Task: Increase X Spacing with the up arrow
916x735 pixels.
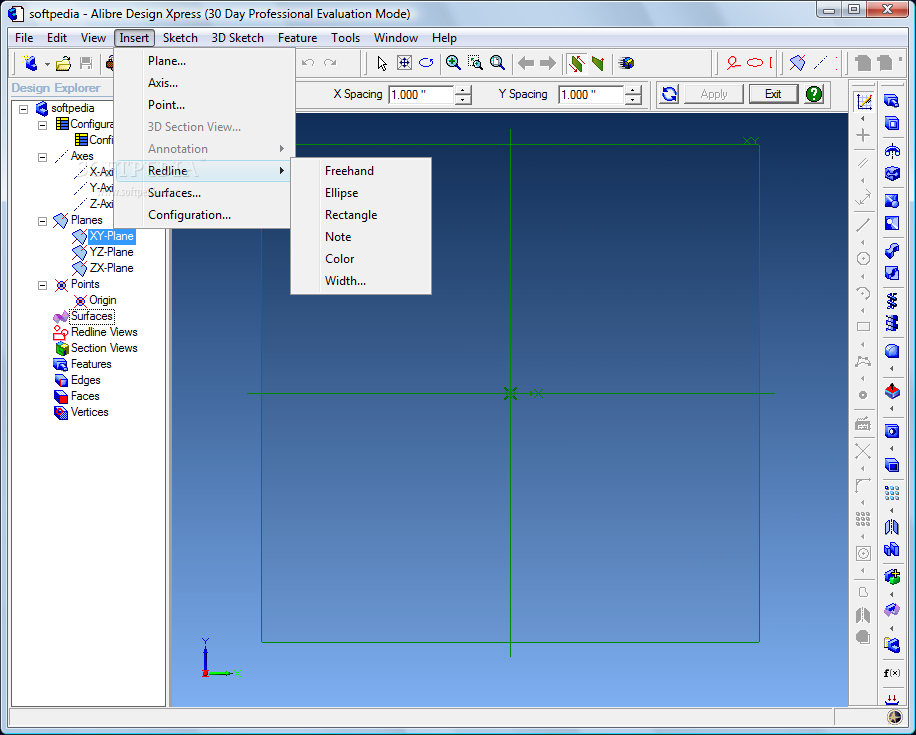Action: (463, 89)
